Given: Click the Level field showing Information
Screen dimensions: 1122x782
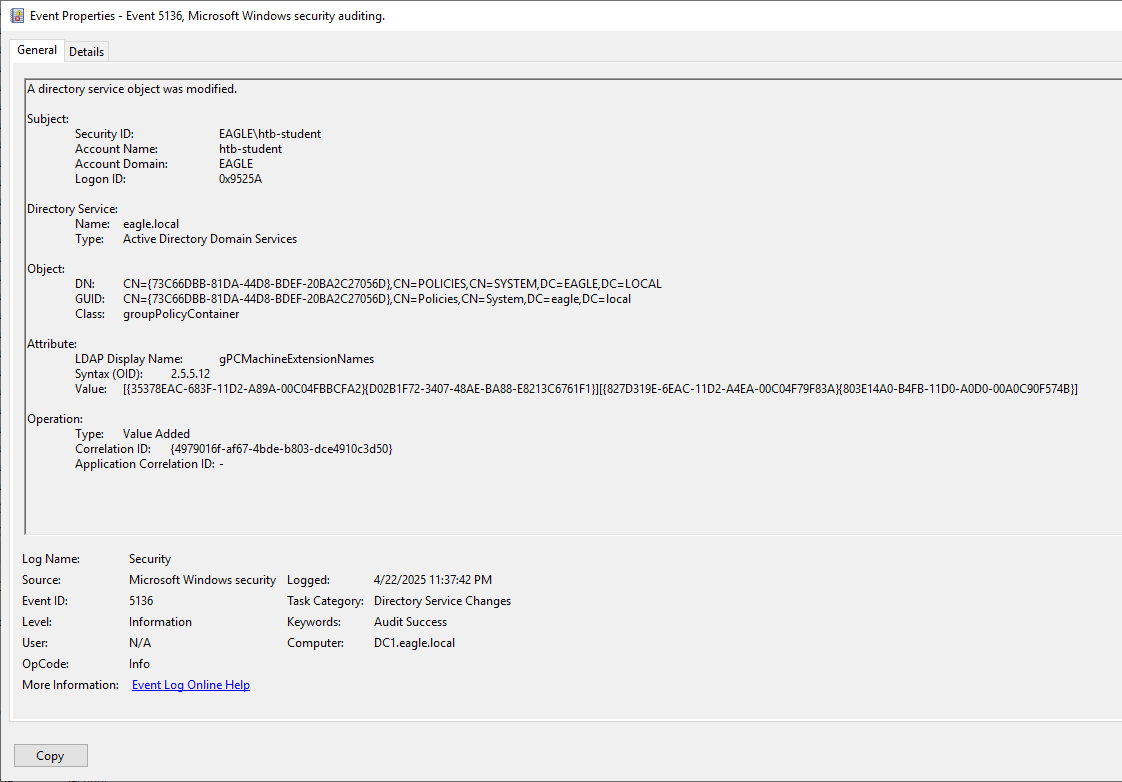Looking at the screenshot, I should (x=160, y=622).
